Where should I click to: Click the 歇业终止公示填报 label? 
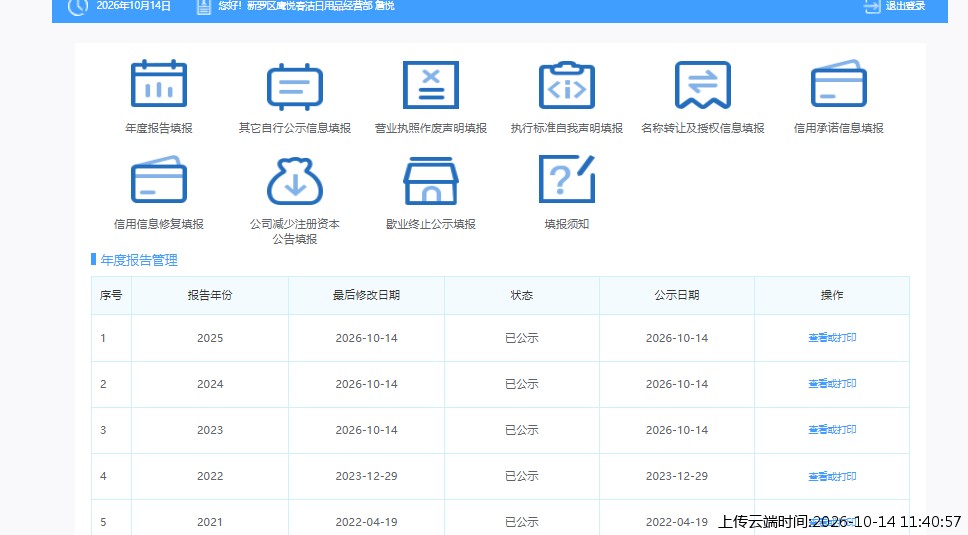[x=430, y=224]
